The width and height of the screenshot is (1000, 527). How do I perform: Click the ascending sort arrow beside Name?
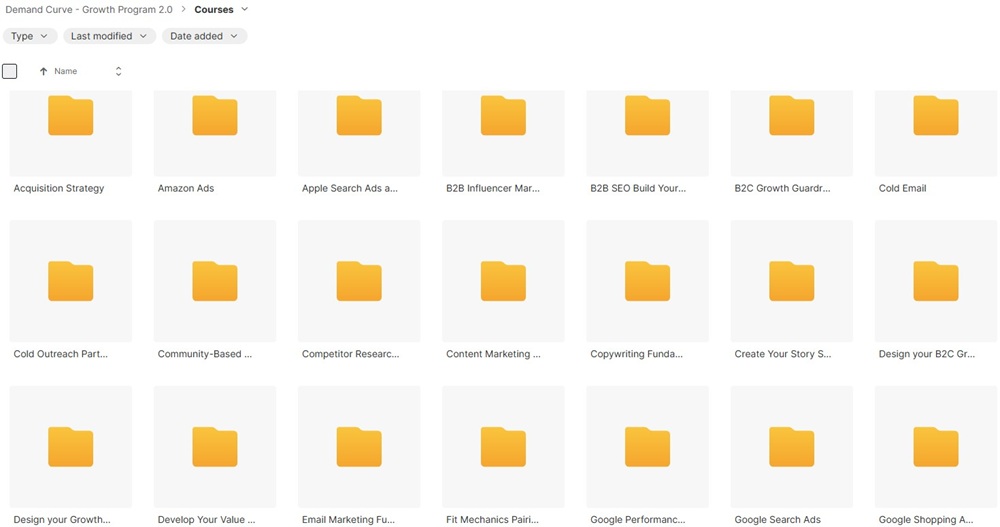tap(43, 72)
